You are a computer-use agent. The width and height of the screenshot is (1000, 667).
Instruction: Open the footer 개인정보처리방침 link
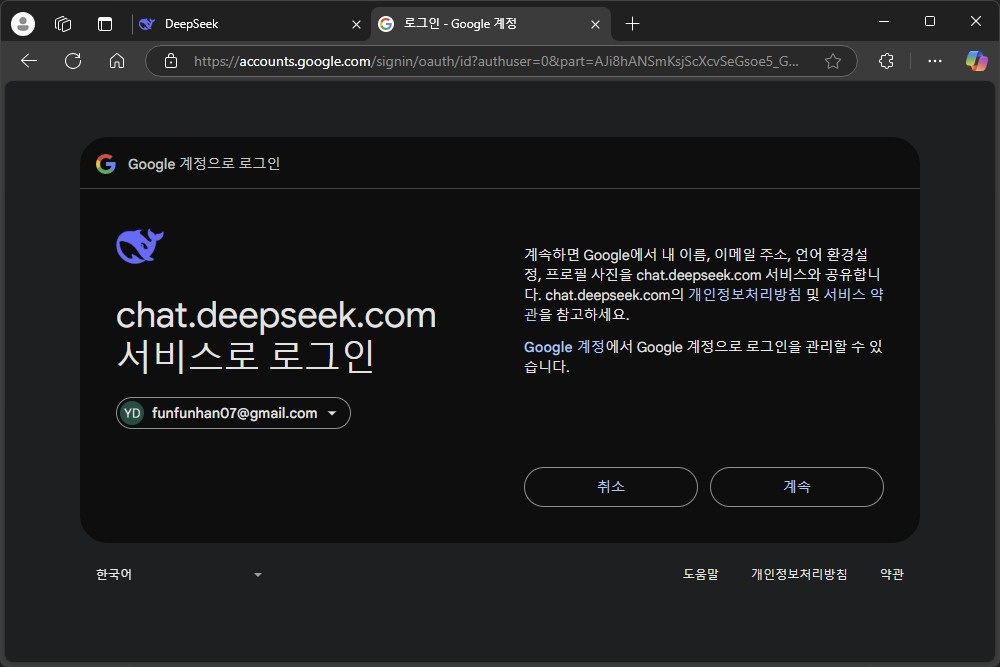[x=799, y=575]
